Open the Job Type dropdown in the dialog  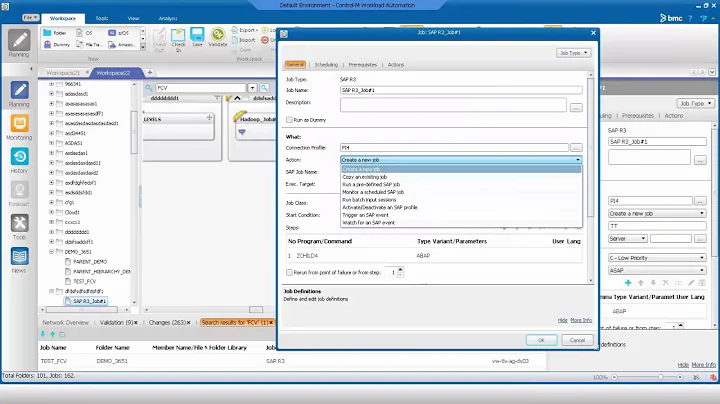(x=573, y=53)
